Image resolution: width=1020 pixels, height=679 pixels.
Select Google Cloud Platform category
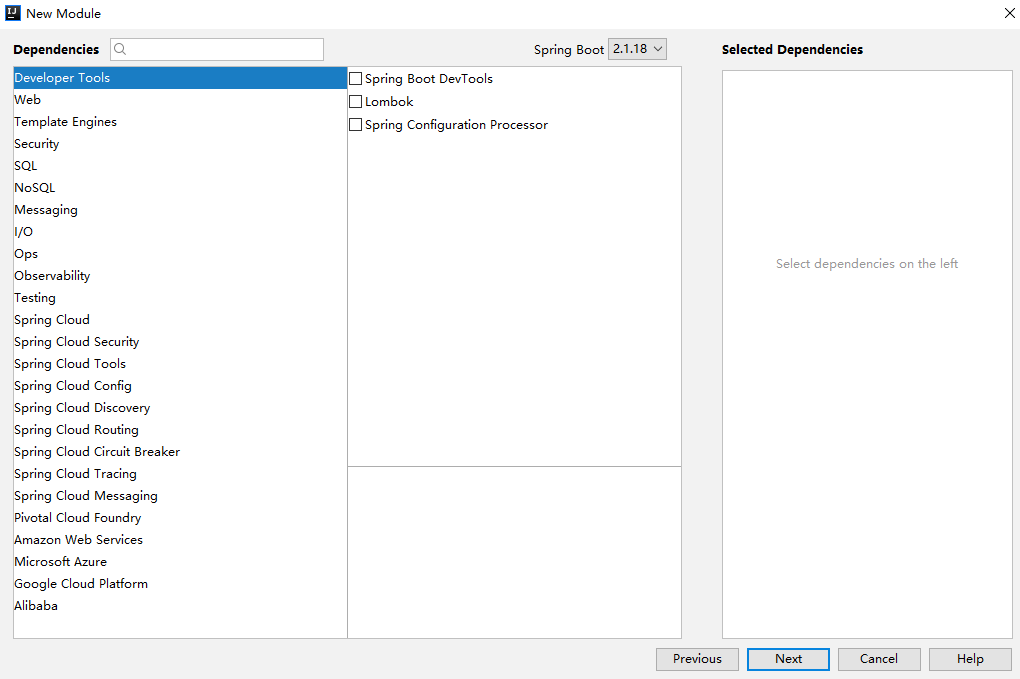(180, 584)
